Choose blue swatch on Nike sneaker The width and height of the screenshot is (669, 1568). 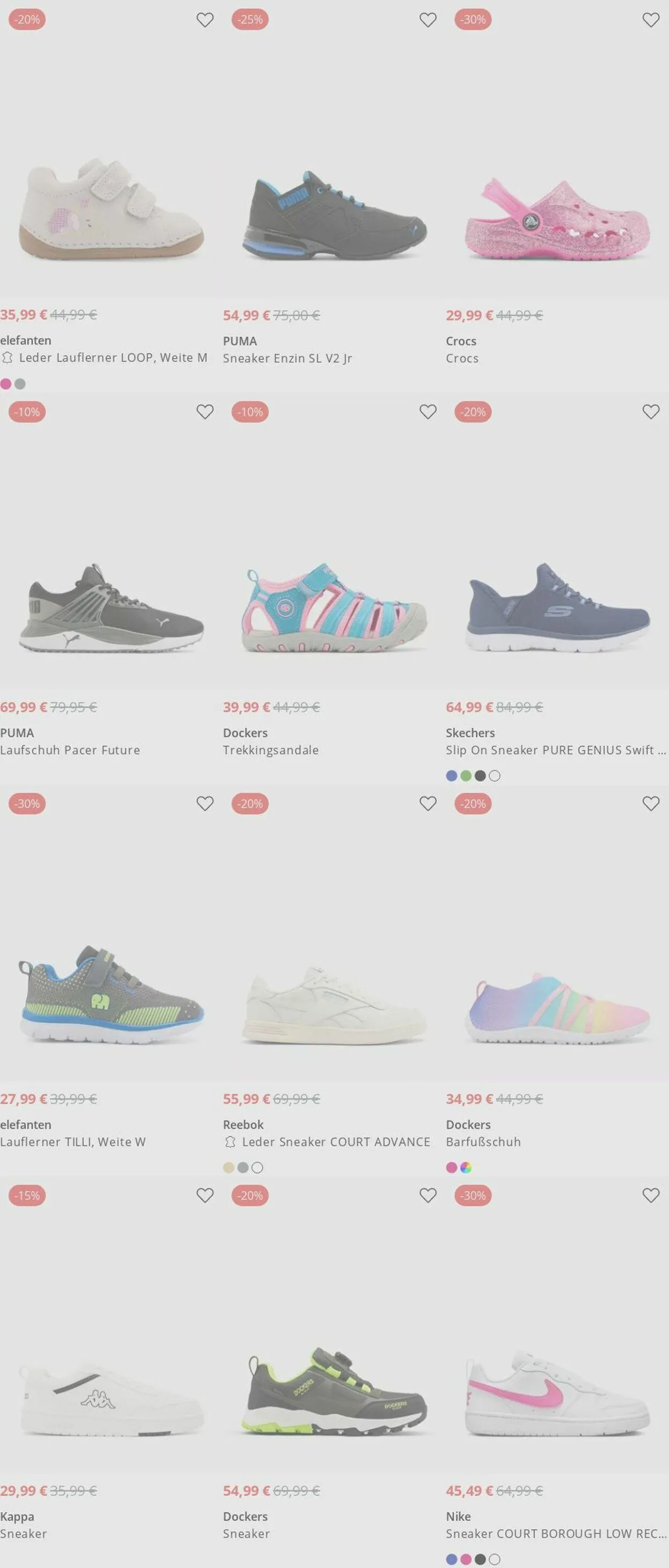pos(452,1560)
